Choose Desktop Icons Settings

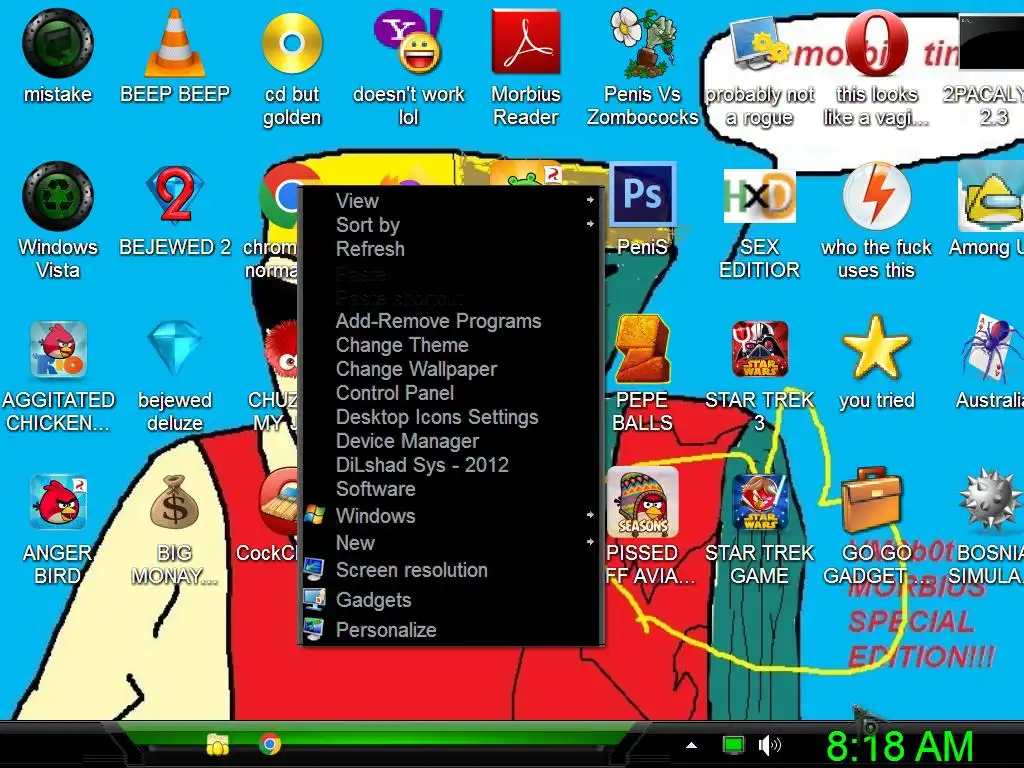click(451, 417)
